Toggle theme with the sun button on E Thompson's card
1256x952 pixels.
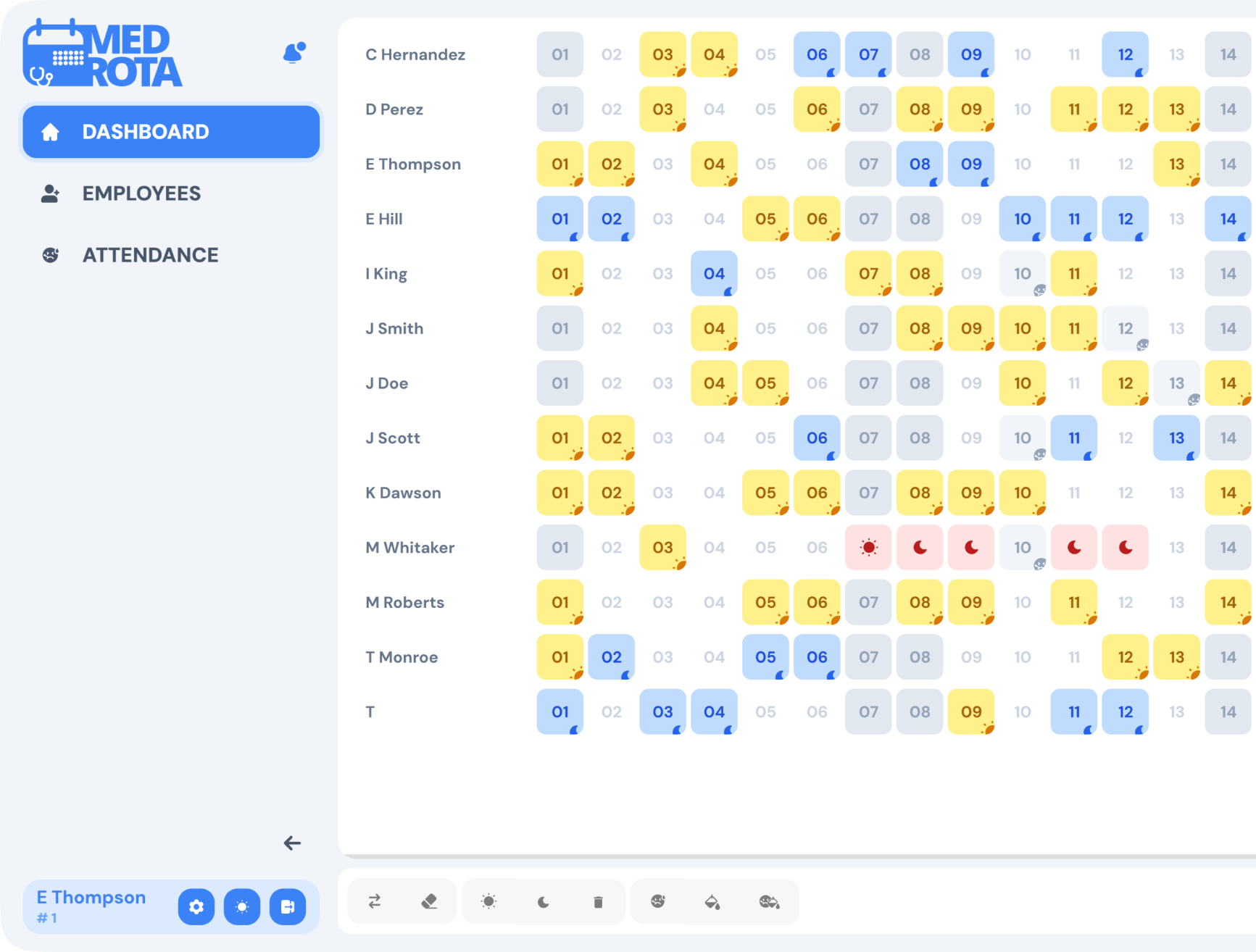(241, 906)
